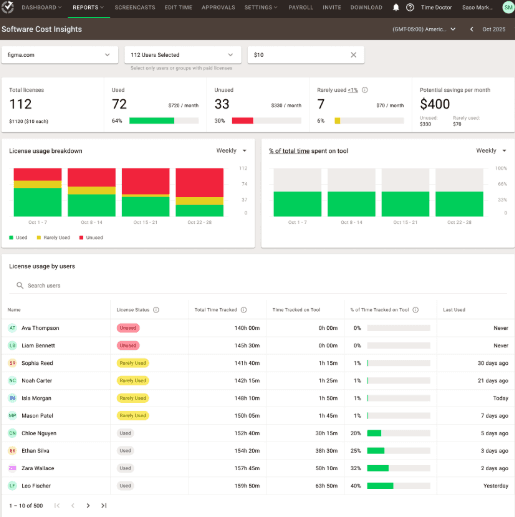Jump to last page of users table
This screenshot has height=517, width=515.
(x=104, y=506)
